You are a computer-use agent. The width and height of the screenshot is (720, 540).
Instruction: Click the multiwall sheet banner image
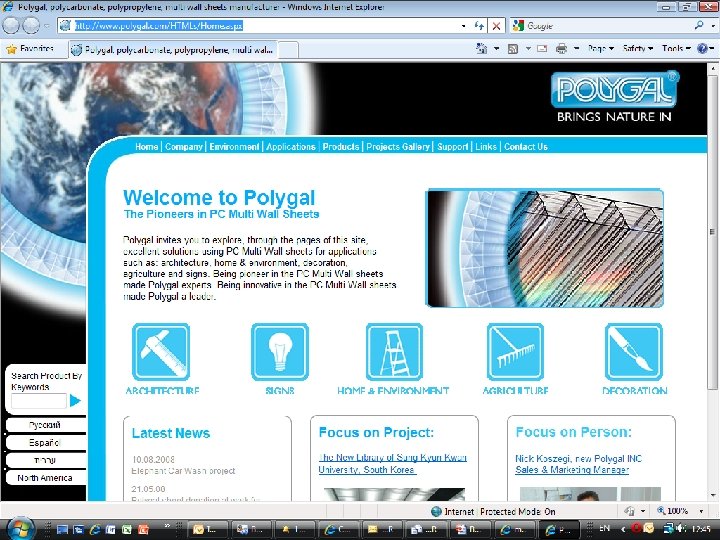545,248
